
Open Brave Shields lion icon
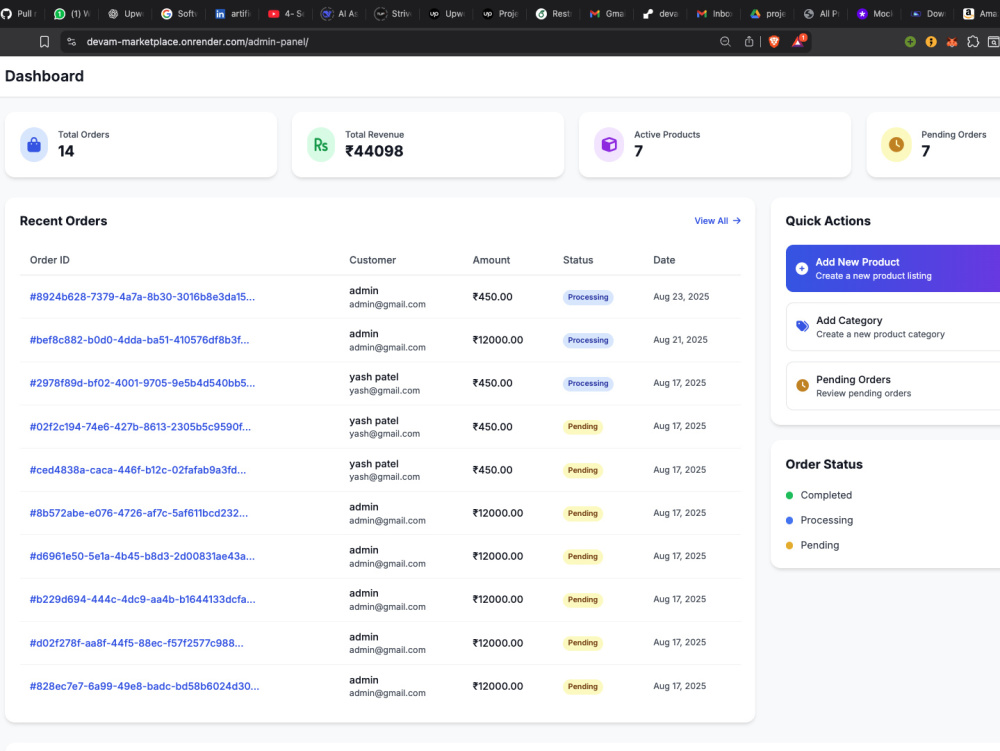pos(774,41)
